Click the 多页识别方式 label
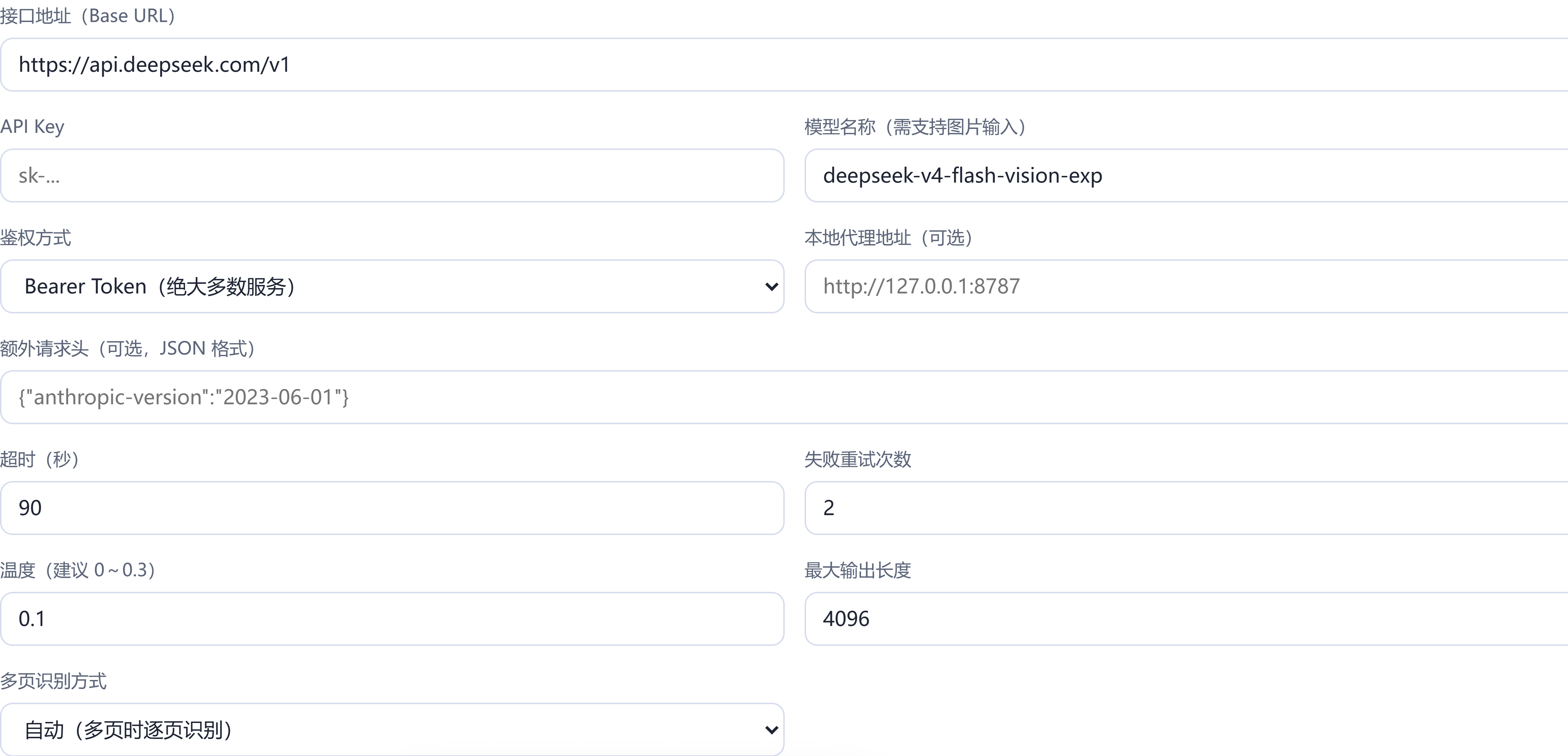1568x756 pixels. click(54, 681)
